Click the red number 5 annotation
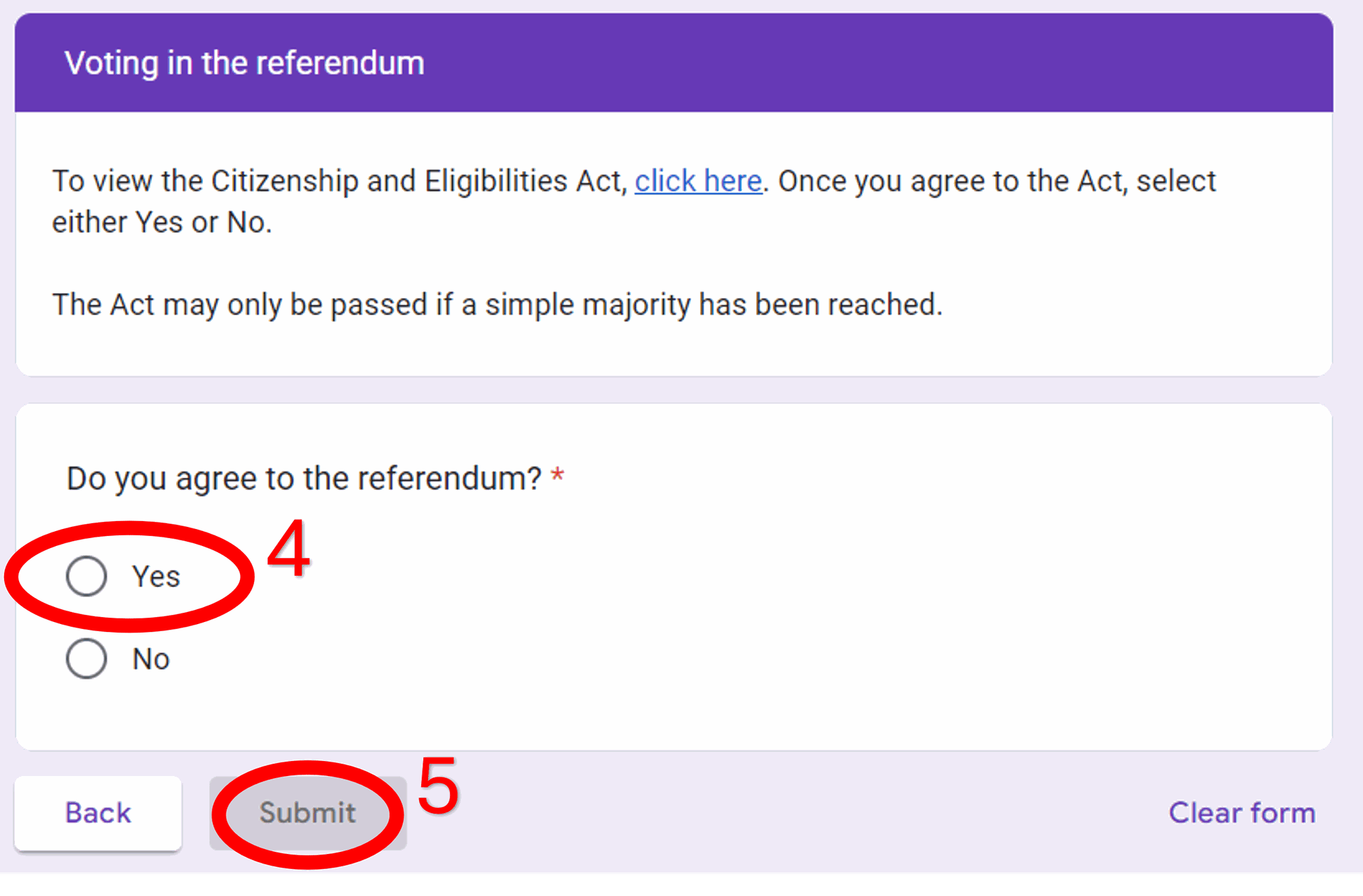1363x896 pixels. [x=438, y=786]
